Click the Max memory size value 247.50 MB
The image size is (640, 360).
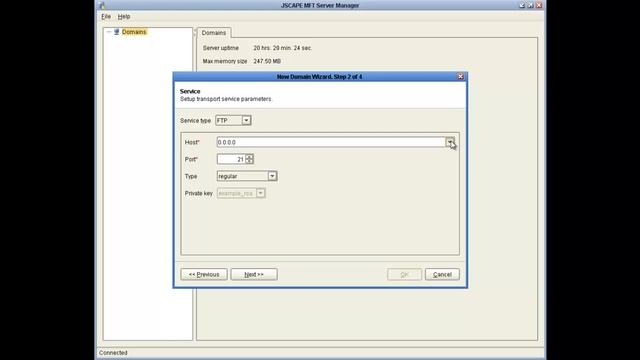[x=267, y=61]
